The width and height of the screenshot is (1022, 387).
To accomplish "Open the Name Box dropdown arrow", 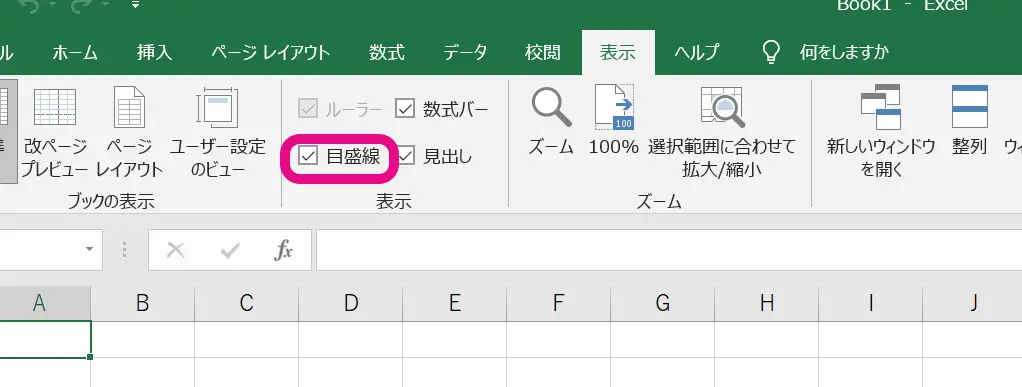I will pyautogui.click(x=89, y=250).
